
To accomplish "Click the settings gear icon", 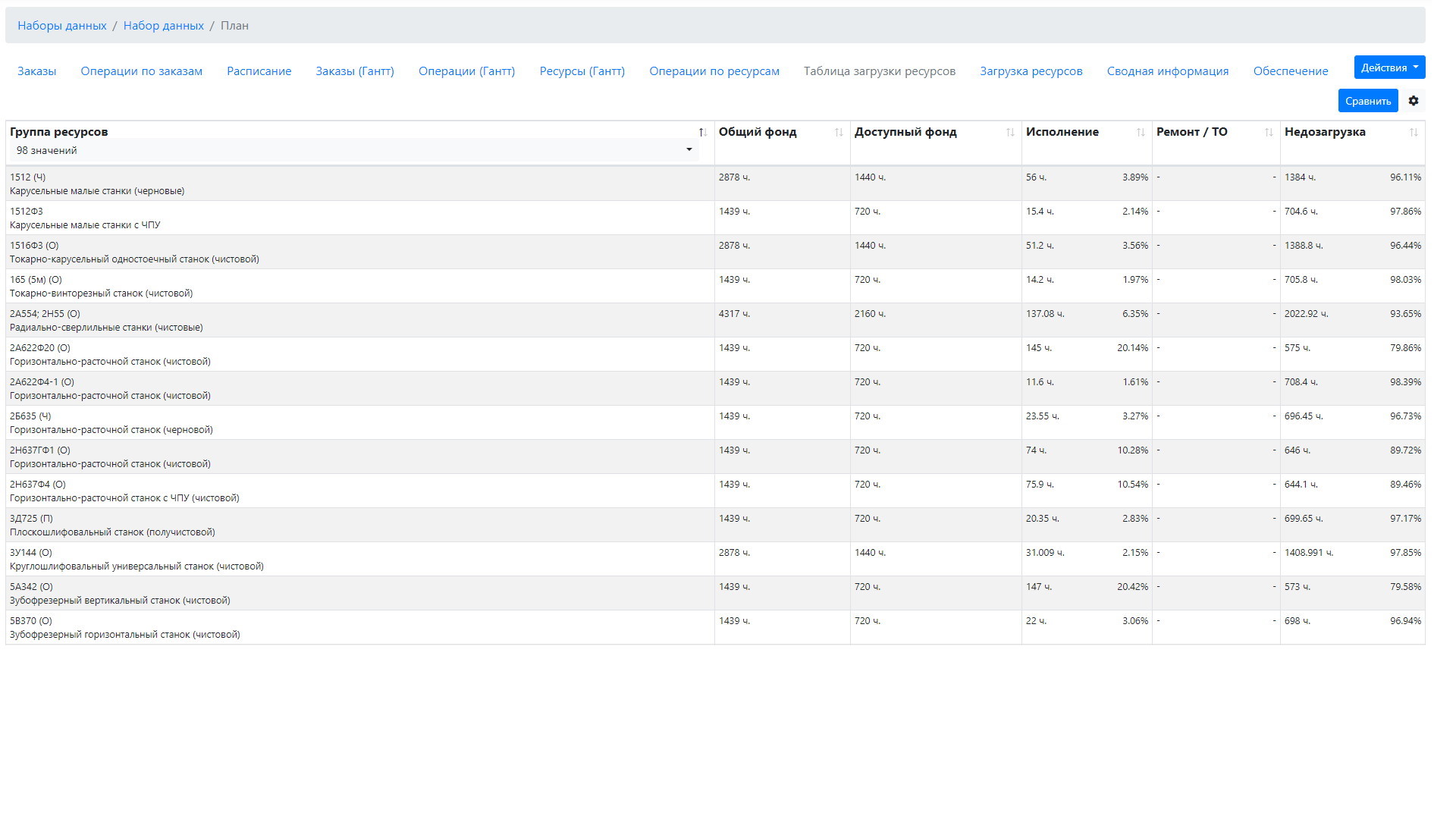I will click(1413, 101).
